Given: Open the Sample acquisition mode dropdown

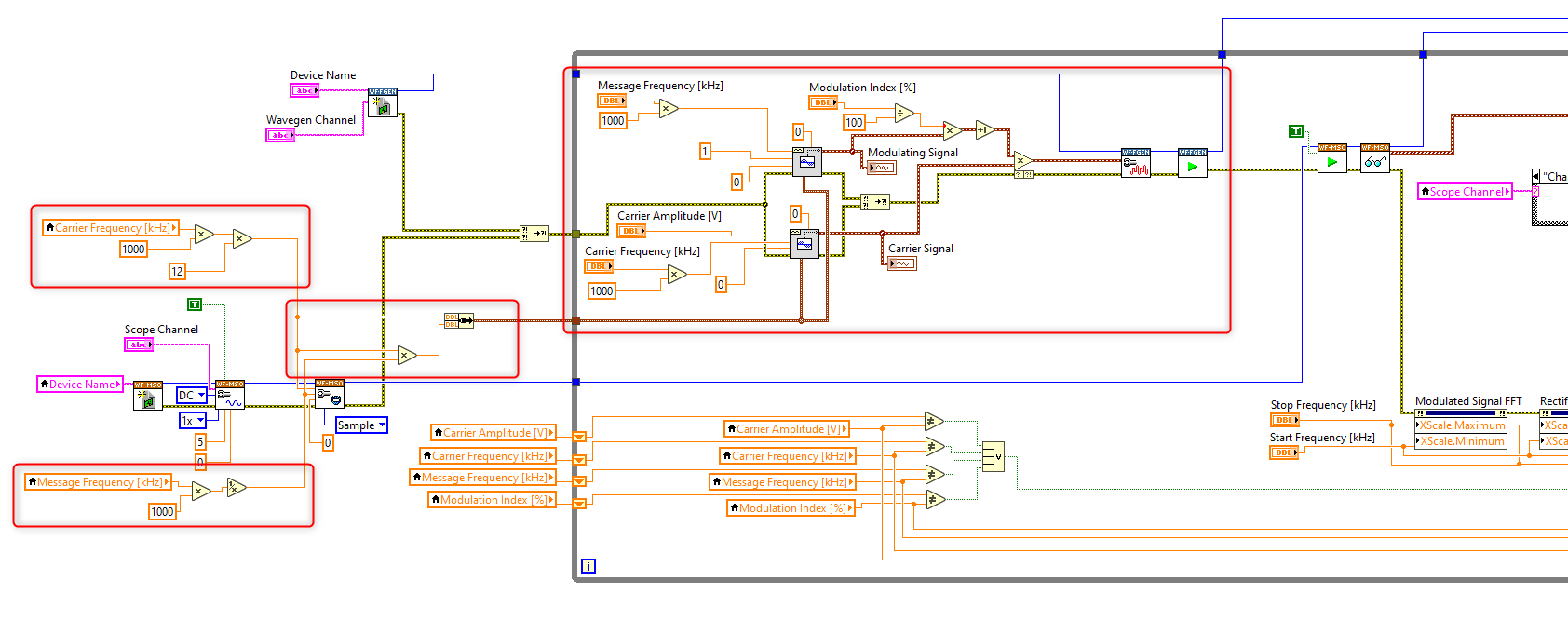Looking at the screenshot, I should 361,425.
